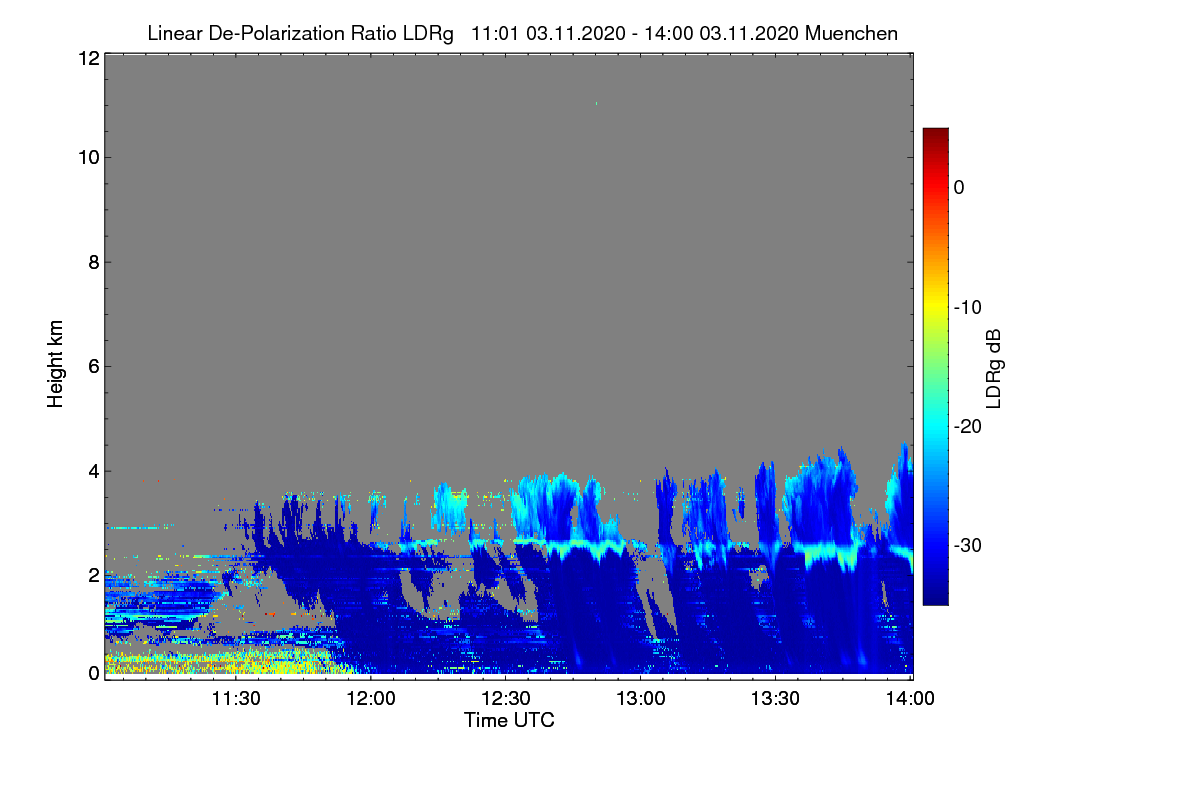Click the location label 'Muenchen' in title
This screenshot has height=800, width=1200.
coord(851,33)
